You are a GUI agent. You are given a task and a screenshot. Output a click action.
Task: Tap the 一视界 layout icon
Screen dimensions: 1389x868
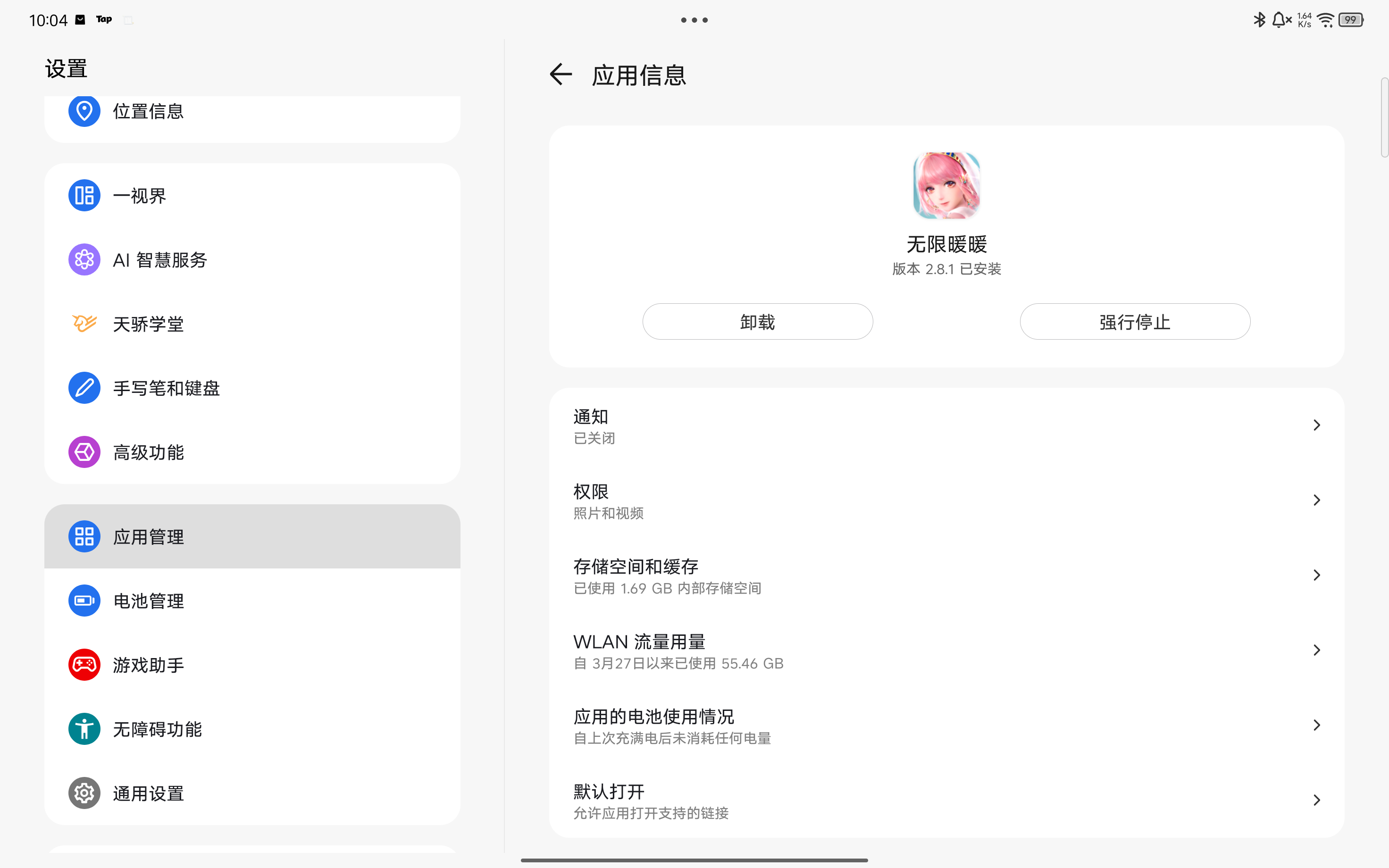[84, 195]
